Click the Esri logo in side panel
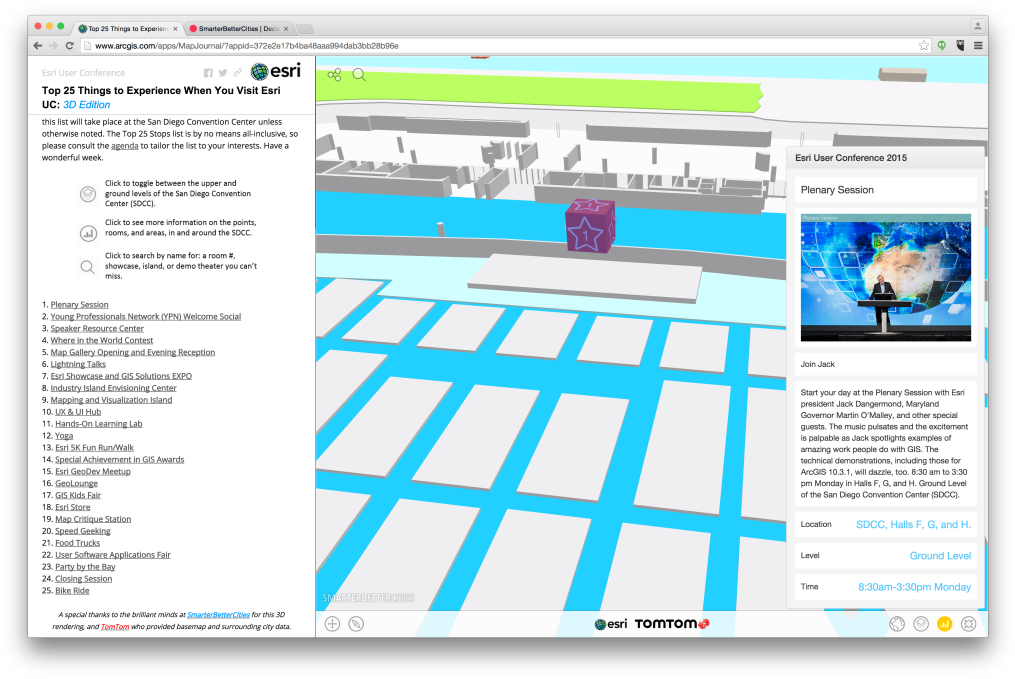This screenshot has width=1015, height=679. pyautogui.click(x=276, y=71)
